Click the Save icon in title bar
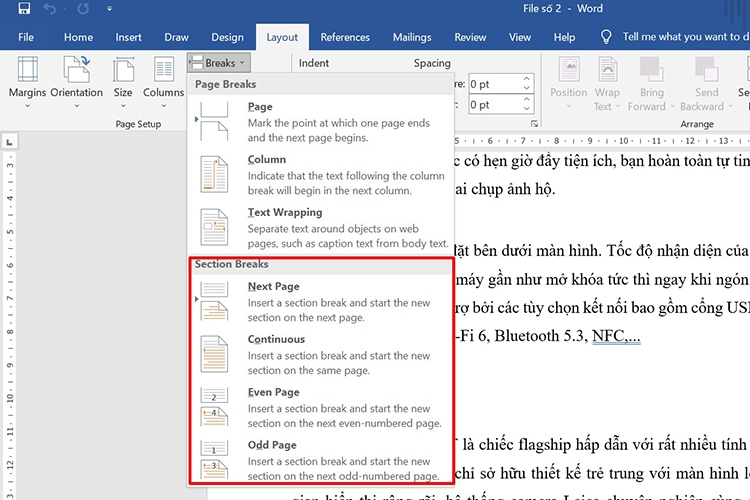 [24, 8]
